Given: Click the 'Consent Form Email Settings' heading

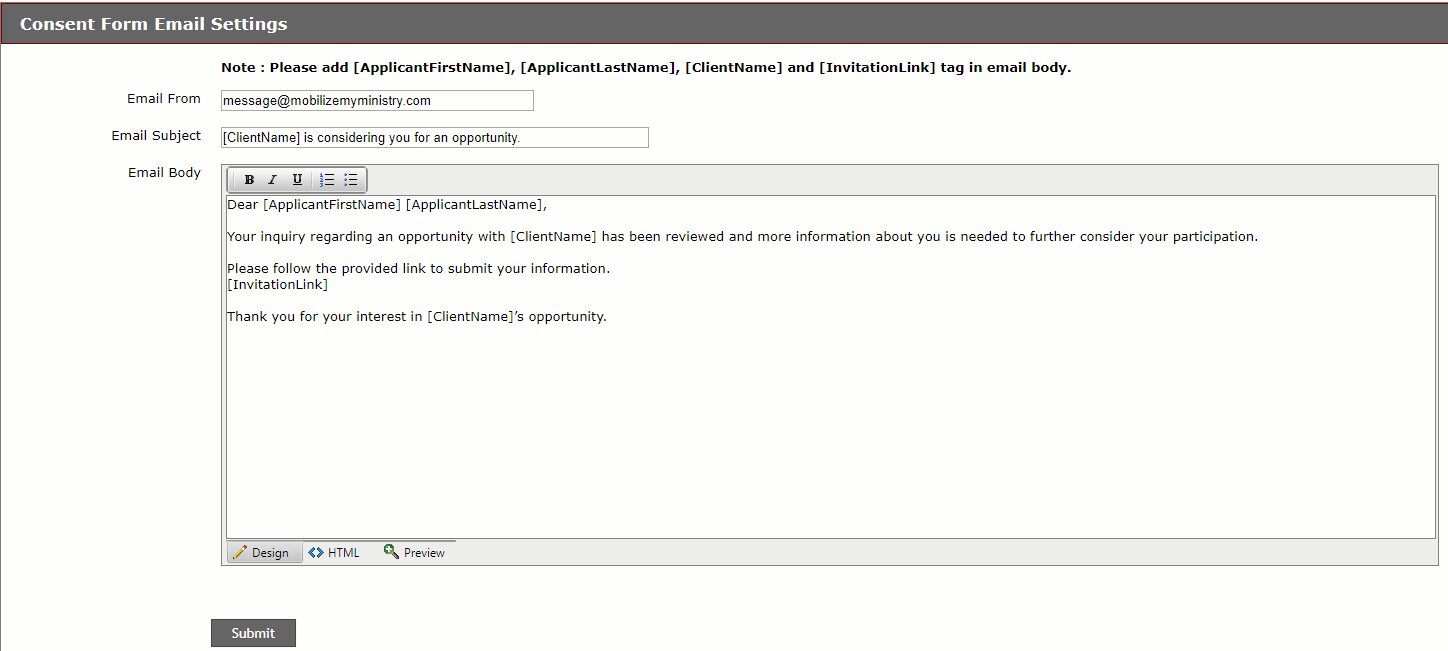Looking at the screenshot, I should (153, 24).
